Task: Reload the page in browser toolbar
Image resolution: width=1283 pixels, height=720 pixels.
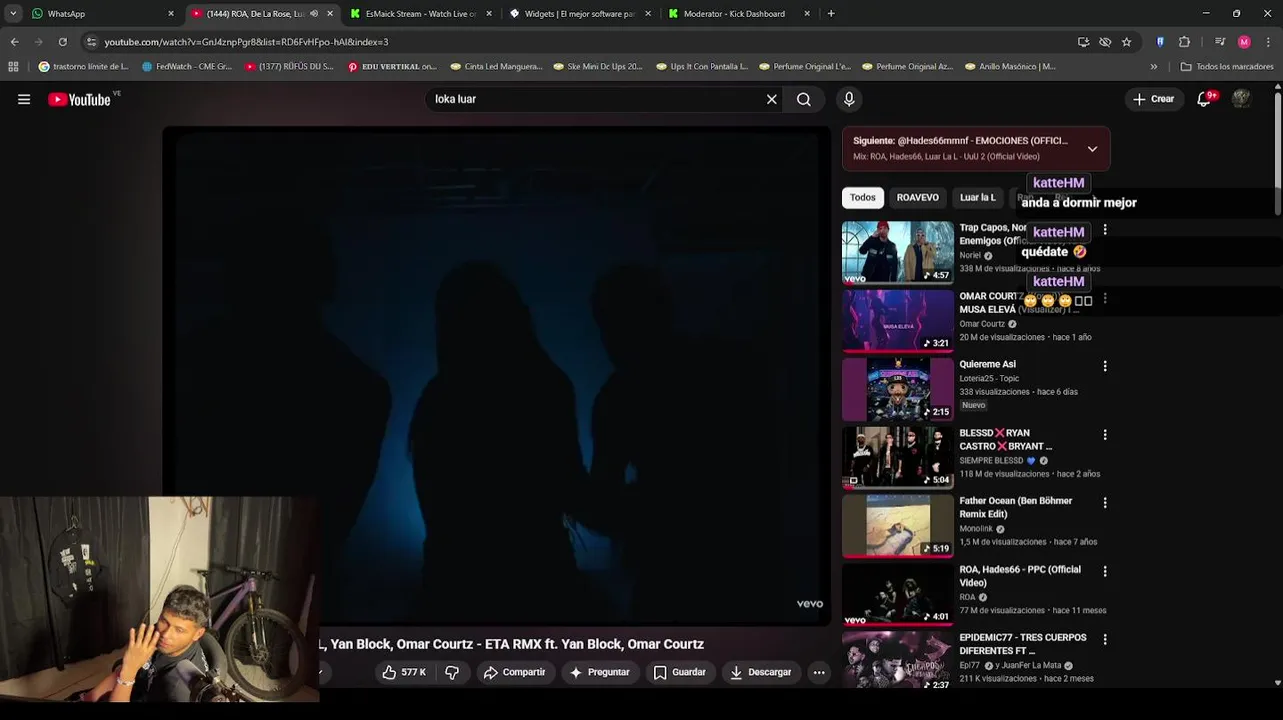Action: point(62,42)
